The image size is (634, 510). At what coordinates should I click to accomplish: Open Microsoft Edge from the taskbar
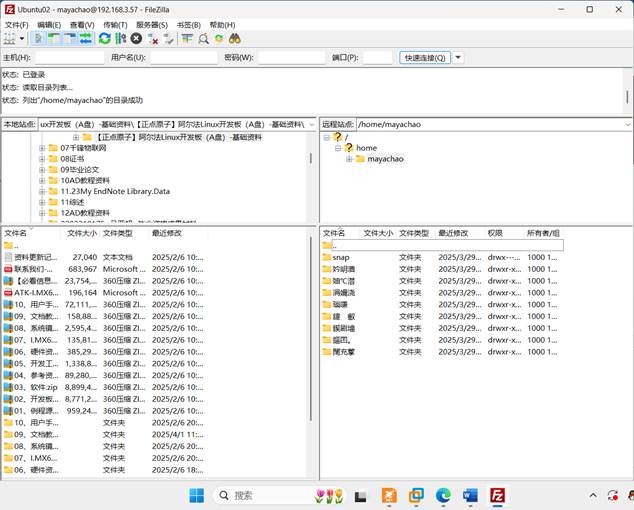pyautogui.click(x=443, y=495)
